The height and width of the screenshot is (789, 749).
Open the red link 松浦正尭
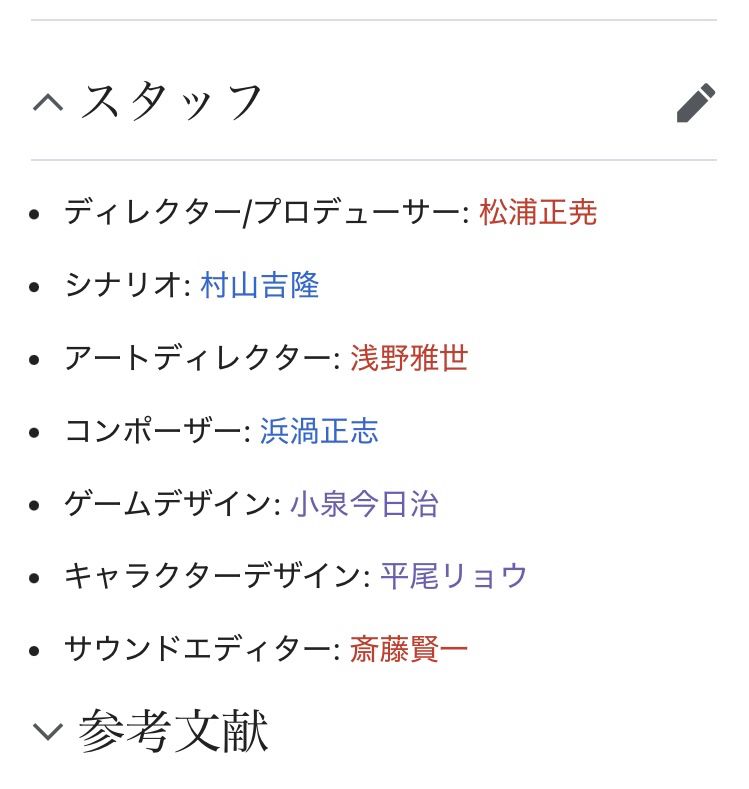[538, 212]
